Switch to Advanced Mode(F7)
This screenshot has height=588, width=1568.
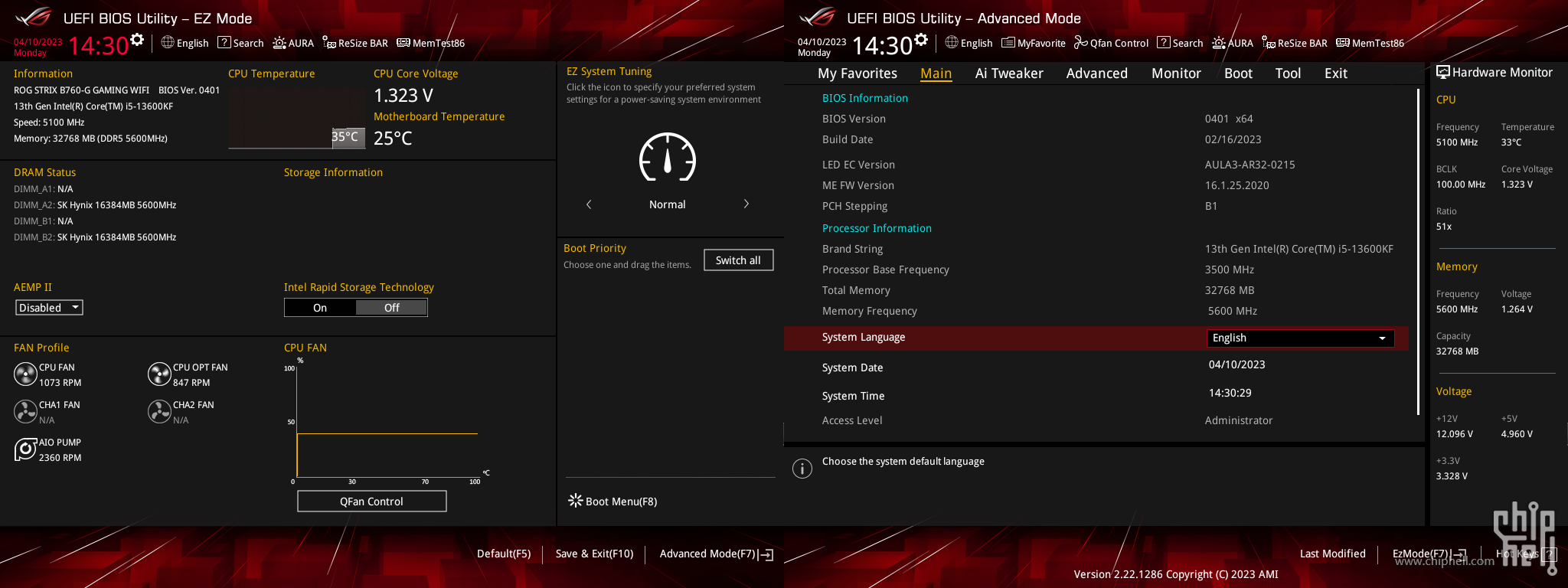[x=716, y=554]
